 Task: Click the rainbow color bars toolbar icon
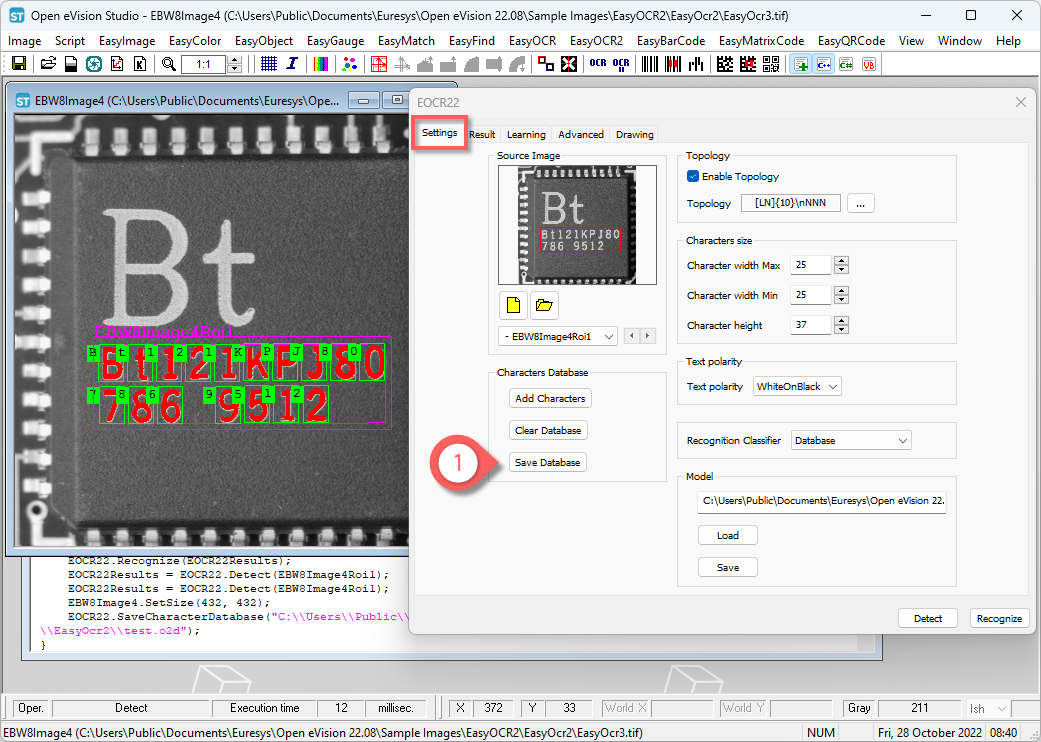(321, 64)
